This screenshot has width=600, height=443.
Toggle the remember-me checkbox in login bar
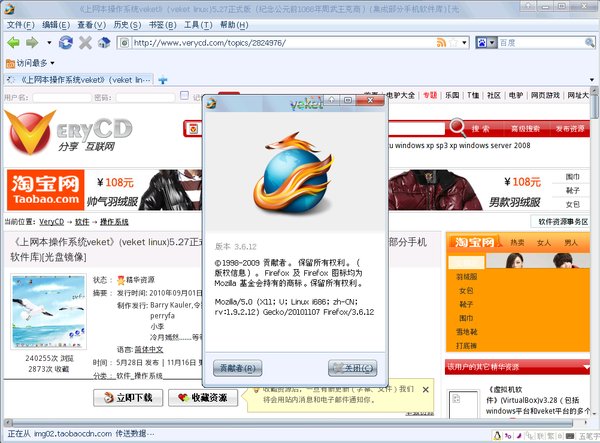184,96
